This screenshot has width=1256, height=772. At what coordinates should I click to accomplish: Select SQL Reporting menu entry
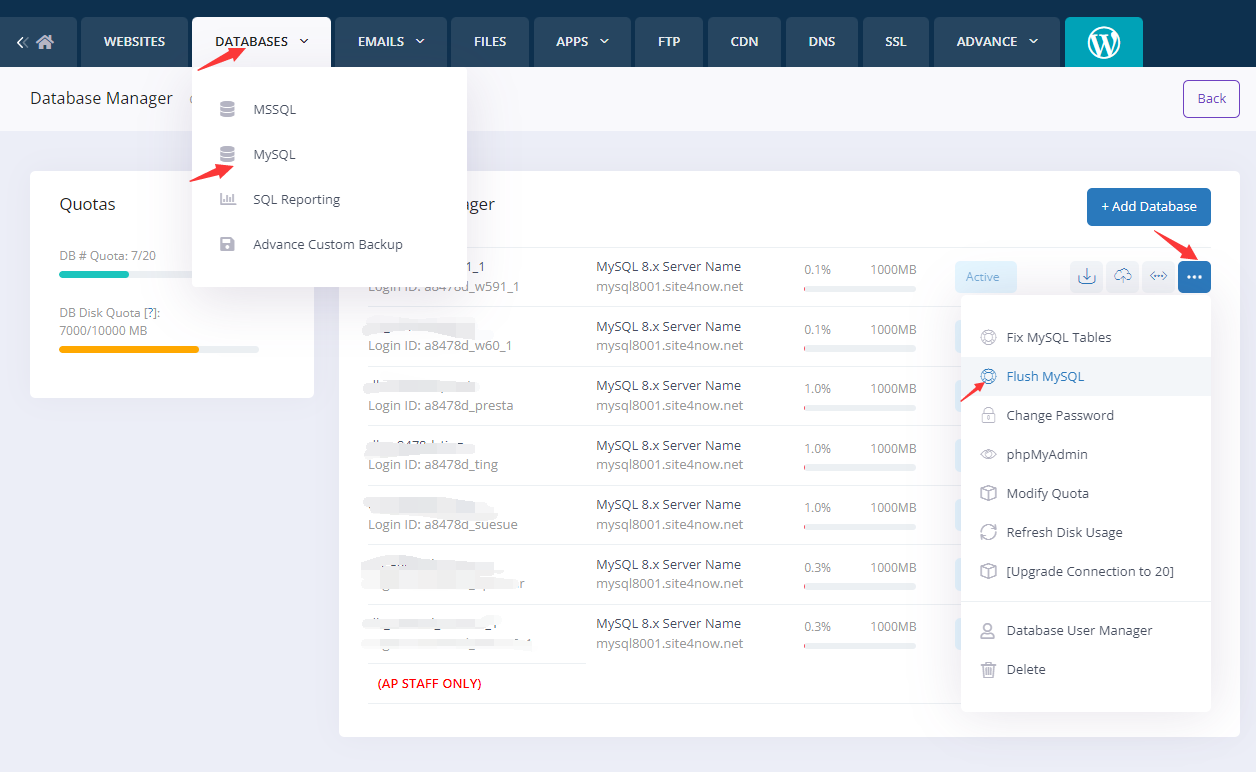click(x=296, y=200)
